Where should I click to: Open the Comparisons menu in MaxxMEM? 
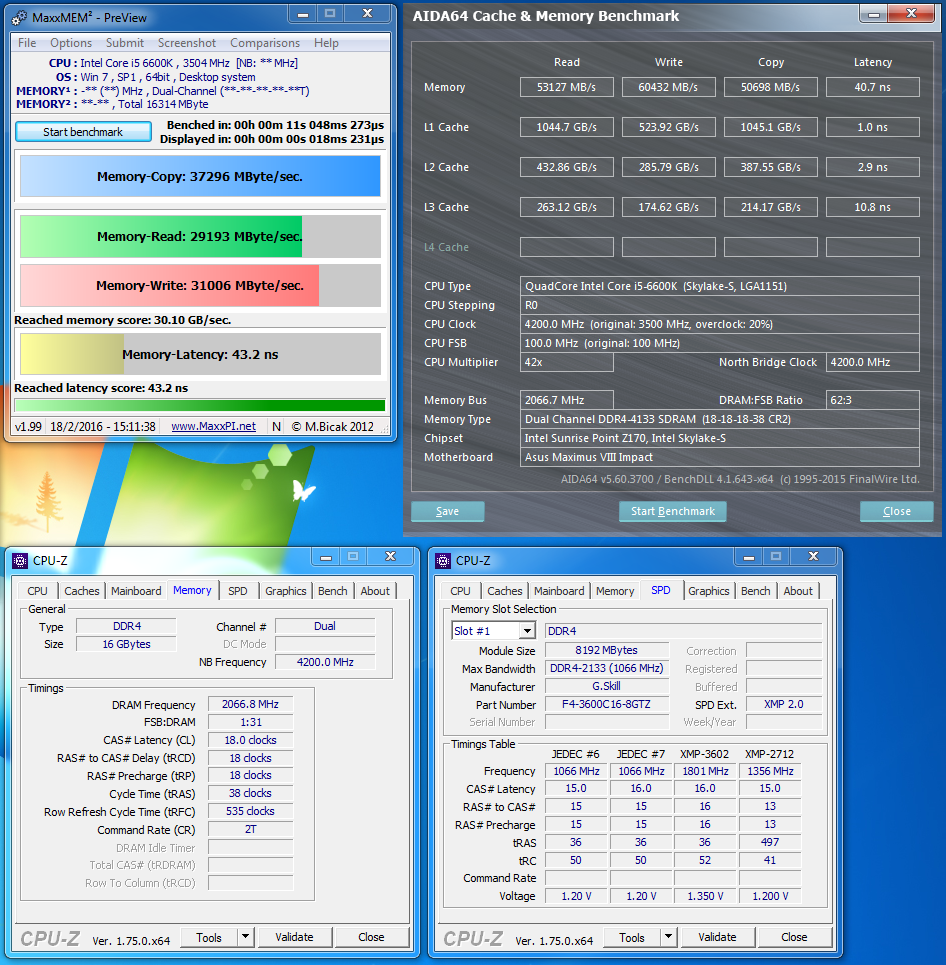pos(265,43)
